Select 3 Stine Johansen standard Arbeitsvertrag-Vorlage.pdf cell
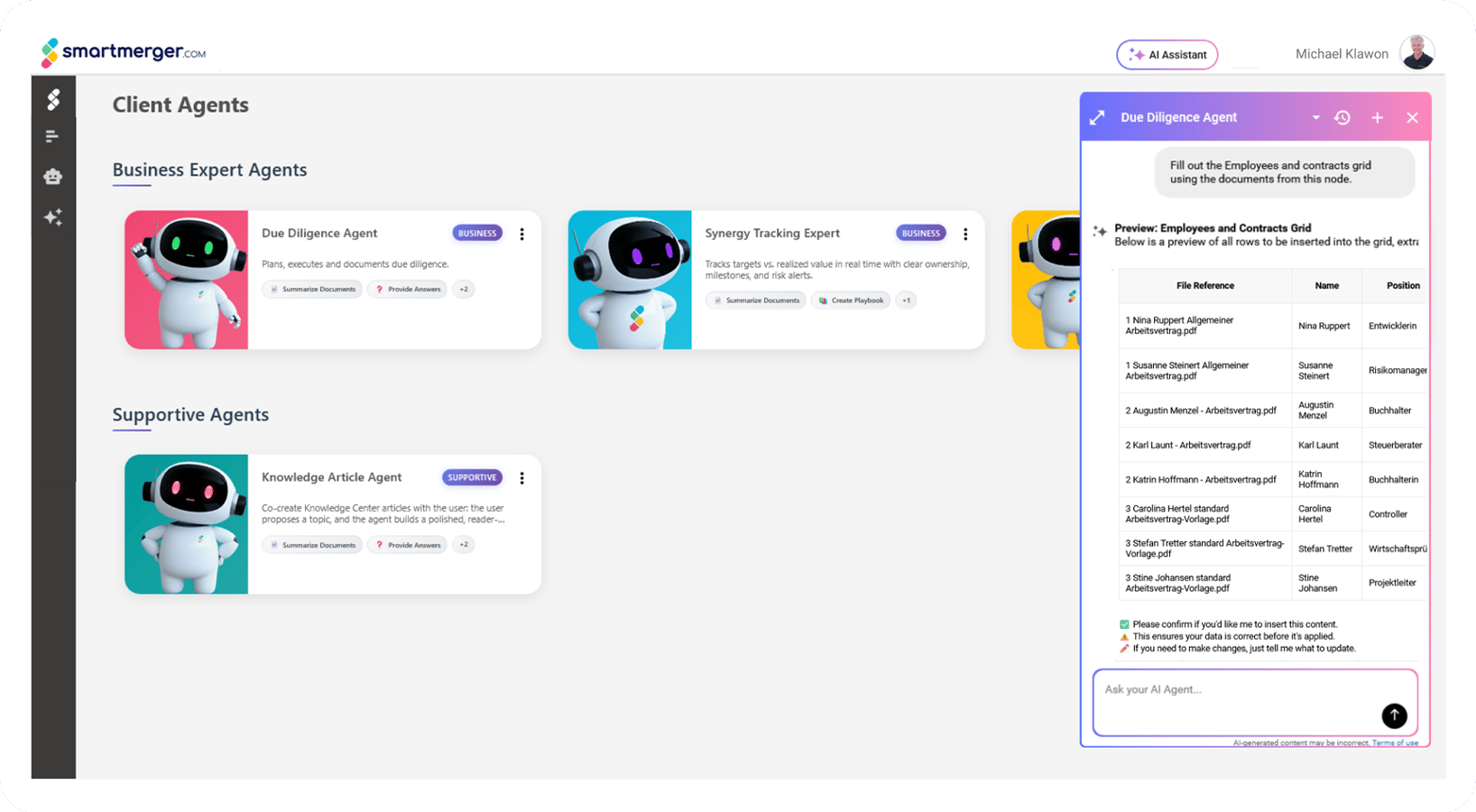 1205,583
